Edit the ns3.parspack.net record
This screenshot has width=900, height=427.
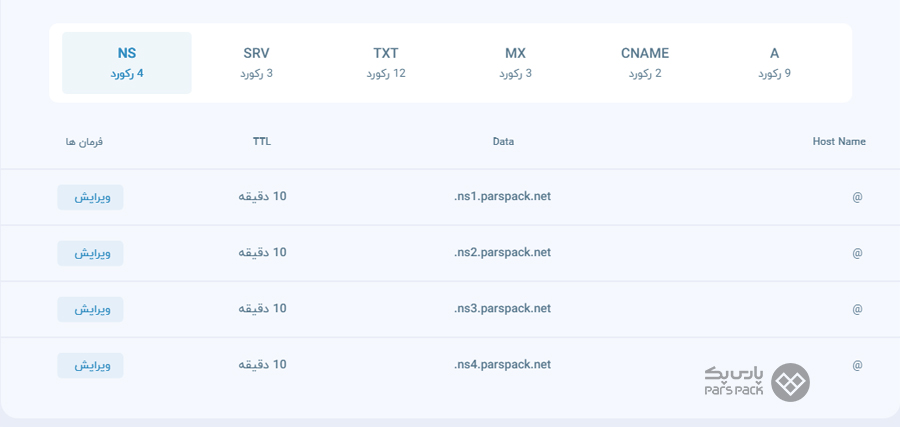90,309
